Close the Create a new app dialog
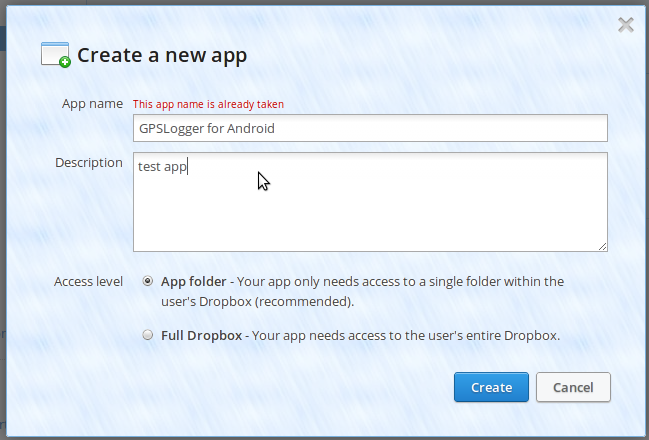Image resolution: width=649 pixels, height=440 pixels. [625, 25]
